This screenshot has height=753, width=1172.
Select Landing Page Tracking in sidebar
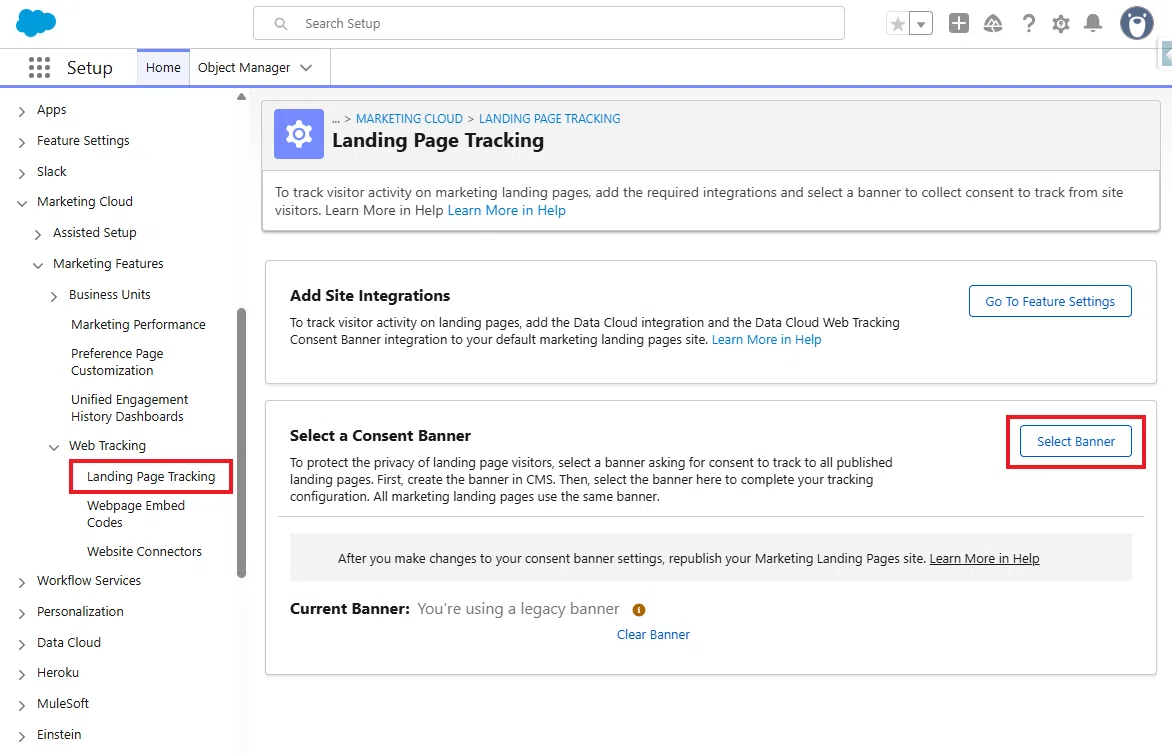click(x=151, y=476)
